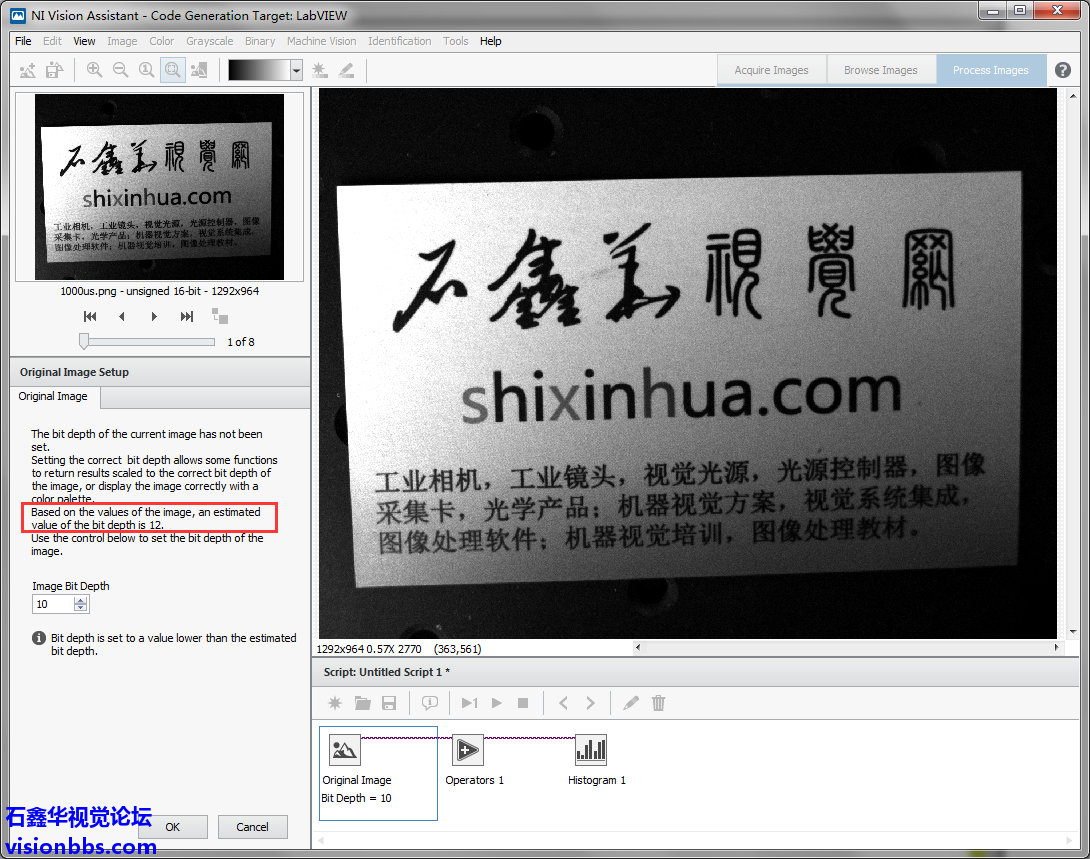Click the Image Bit Depth input field
Screen dimensions: 1090x859
coord(53,605)
